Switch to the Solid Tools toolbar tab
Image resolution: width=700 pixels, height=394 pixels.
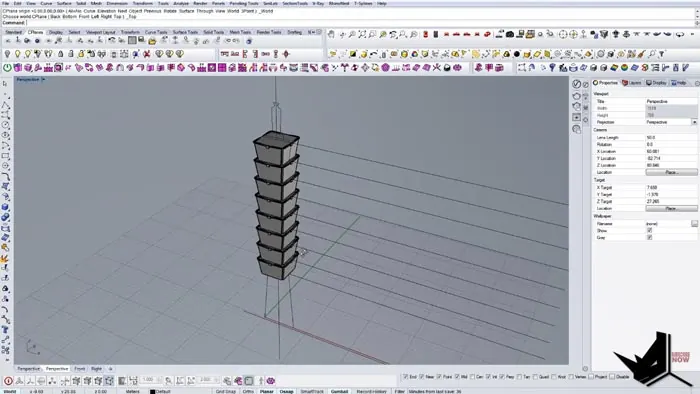pyautogui.click(x=213, y=32)
